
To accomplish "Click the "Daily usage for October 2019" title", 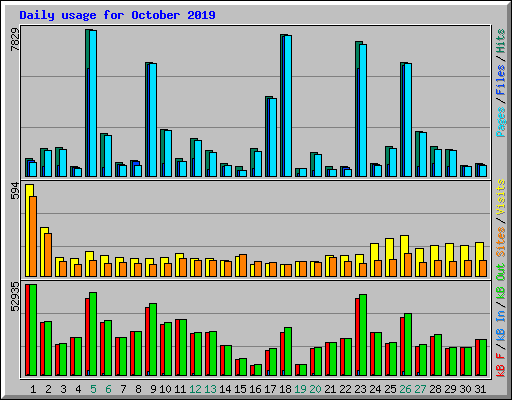I will click(x=117, y=15).
